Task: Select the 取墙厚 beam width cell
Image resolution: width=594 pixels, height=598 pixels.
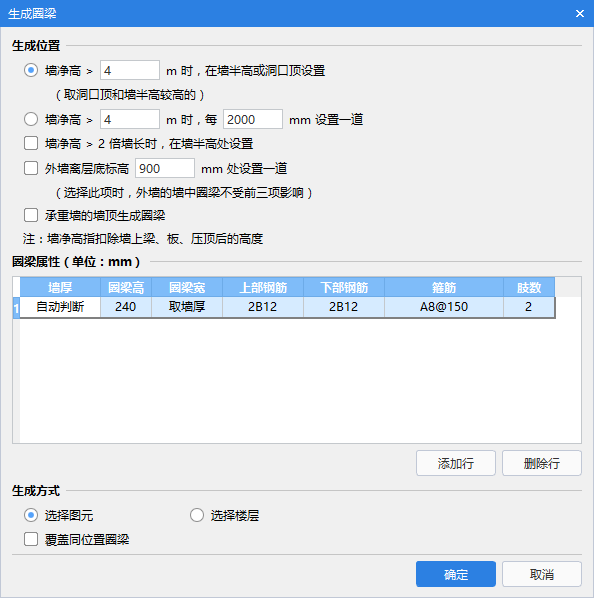Action: coord(187,307)
